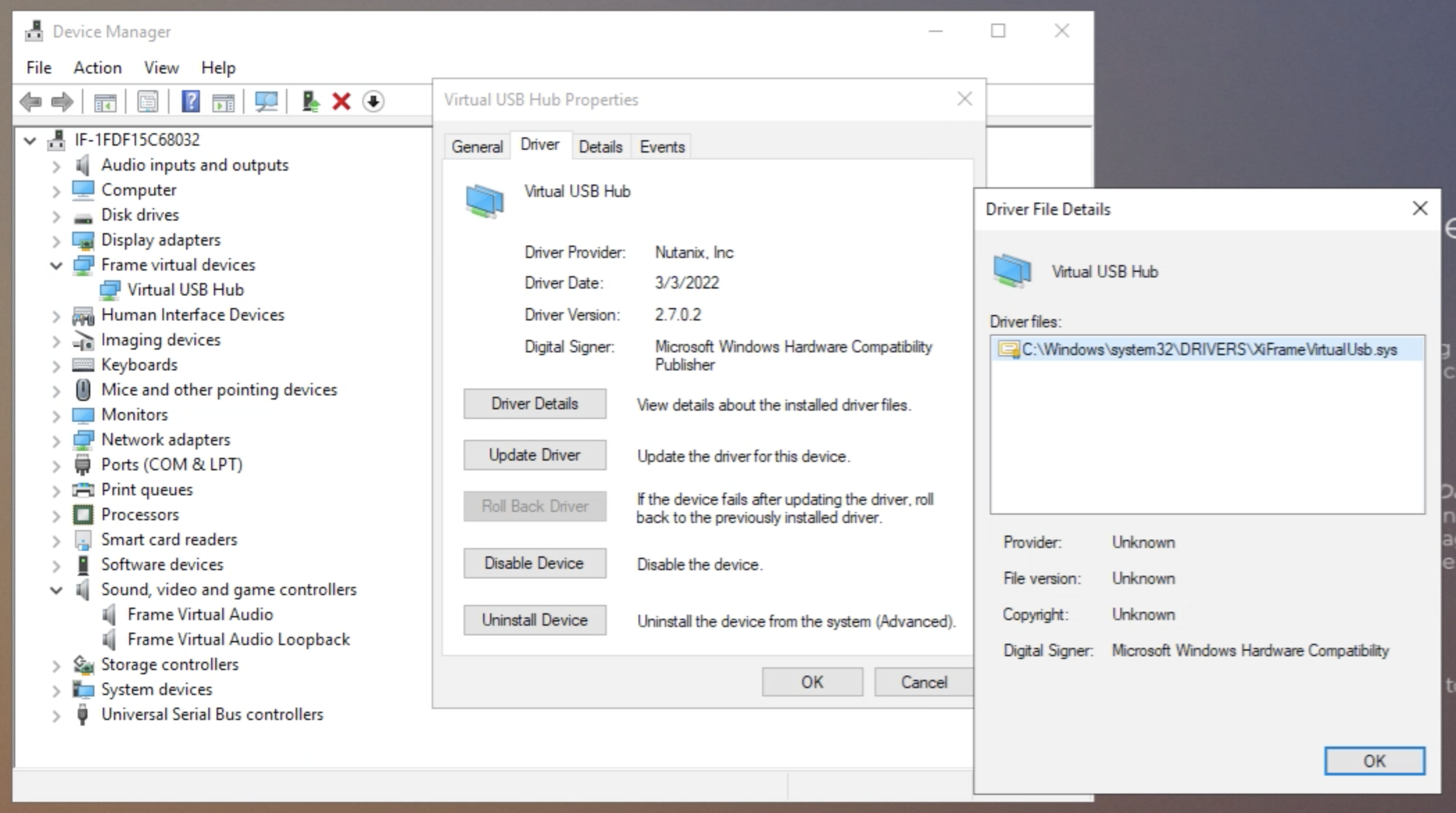
Task: Open Properties via the toolbar icon
Action: point(148,102)
